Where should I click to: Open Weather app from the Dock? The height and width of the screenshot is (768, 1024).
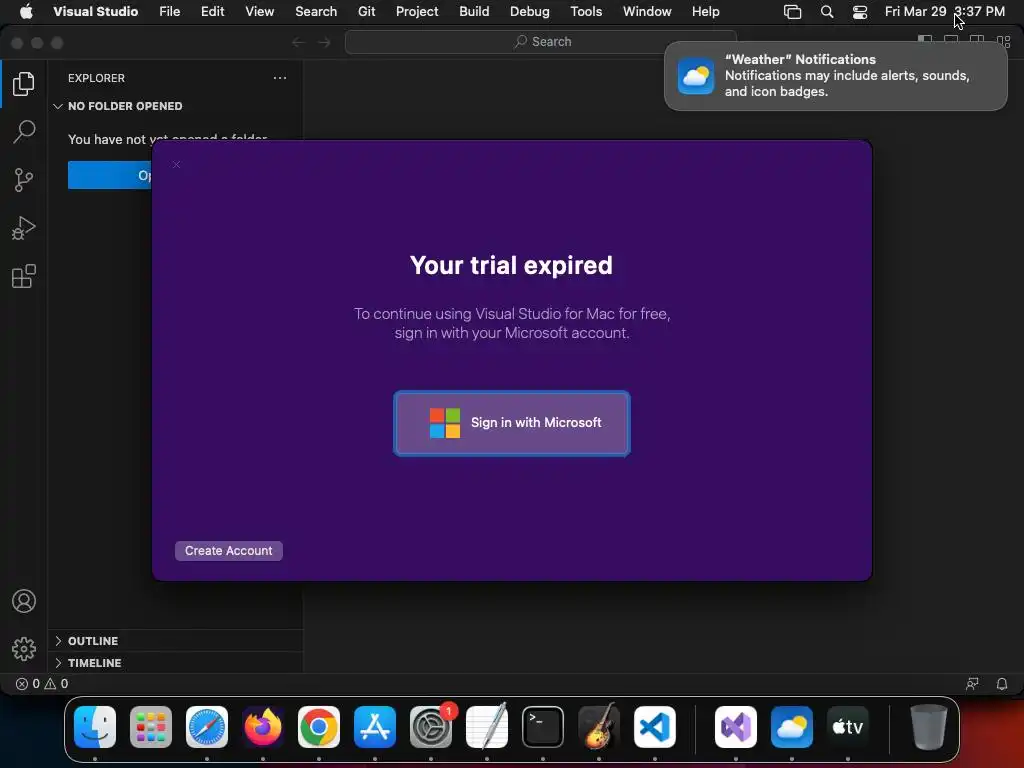(x=792, y=726)
